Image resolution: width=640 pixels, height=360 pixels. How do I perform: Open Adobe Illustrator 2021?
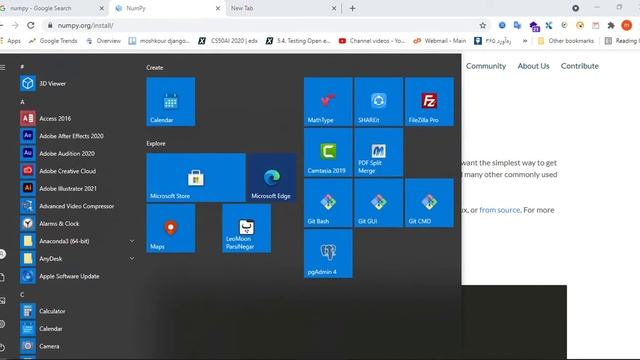pos(77,189)
